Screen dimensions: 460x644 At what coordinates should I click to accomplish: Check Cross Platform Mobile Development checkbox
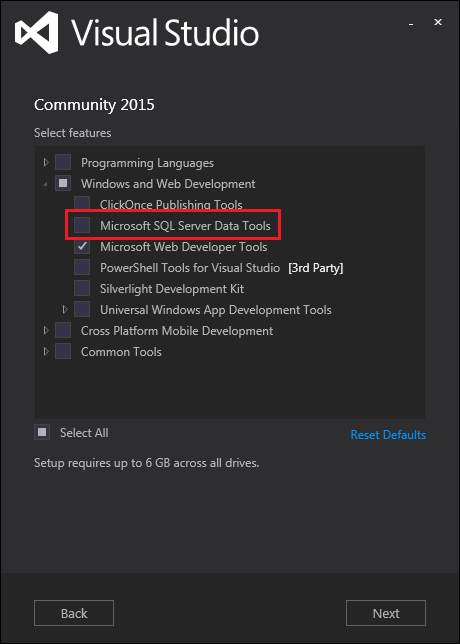pos(63,331)
